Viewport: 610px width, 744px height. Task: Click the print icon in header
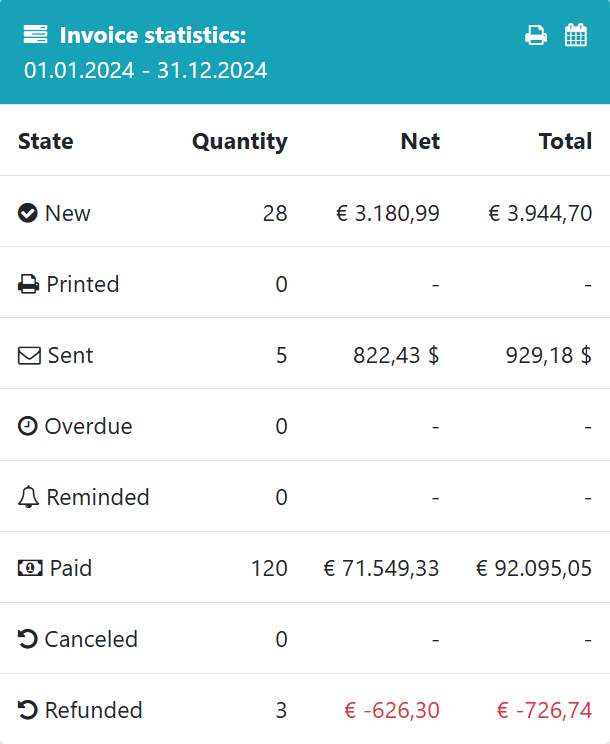click(536, 35)
